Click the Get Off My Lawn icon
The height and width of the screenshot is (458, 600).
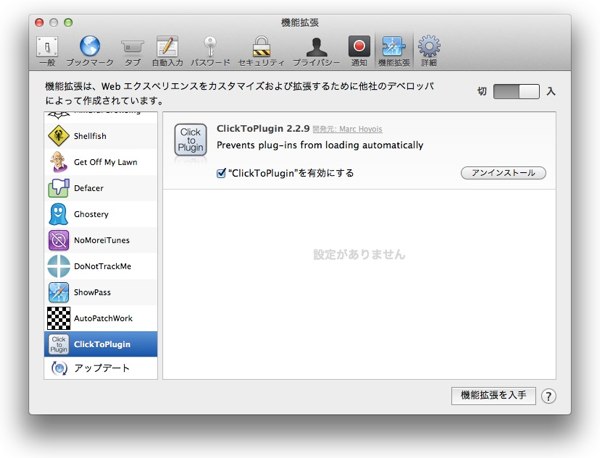[59, 162]
